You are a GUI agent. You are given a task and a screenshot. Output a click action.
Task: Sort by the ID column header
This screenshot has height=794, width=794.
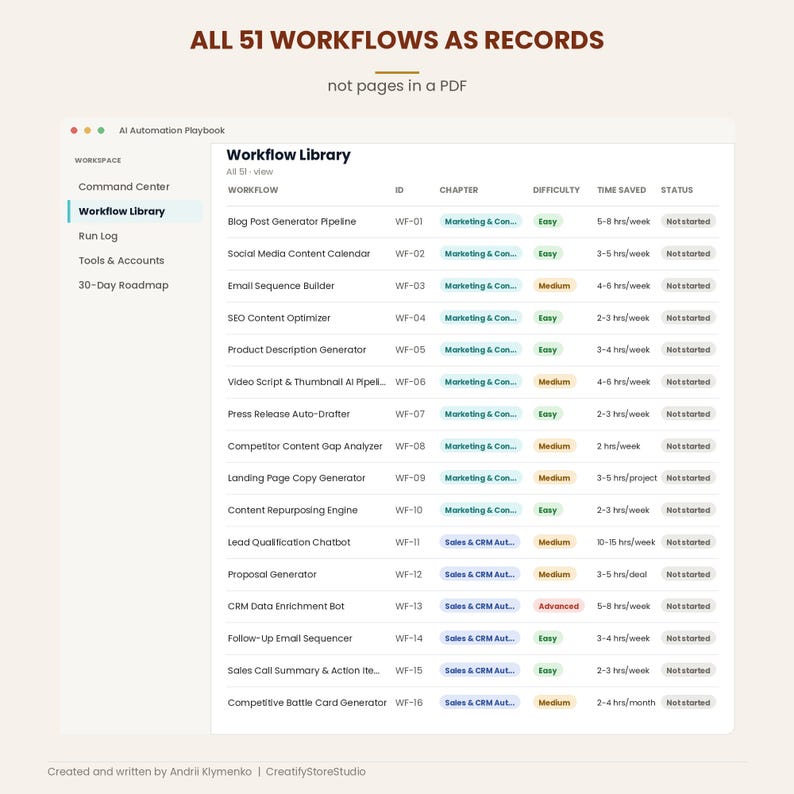[399, 190]
